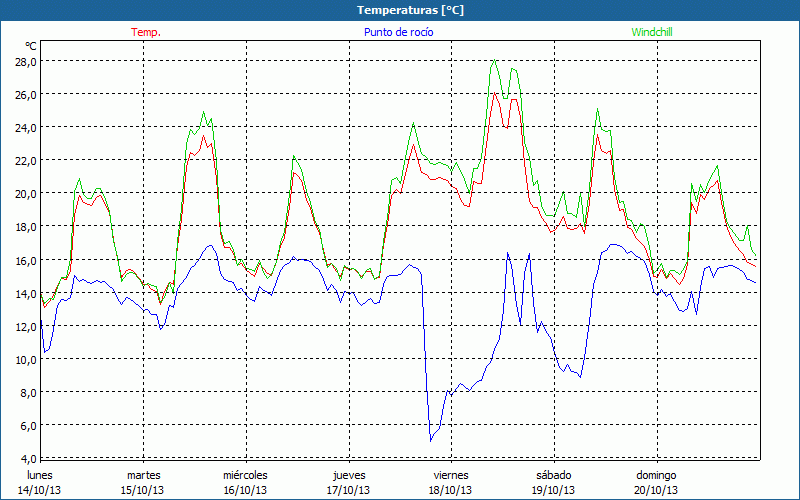Click the 16,0 y-axis value
The image size is (800, 500).
click(26, 260)
